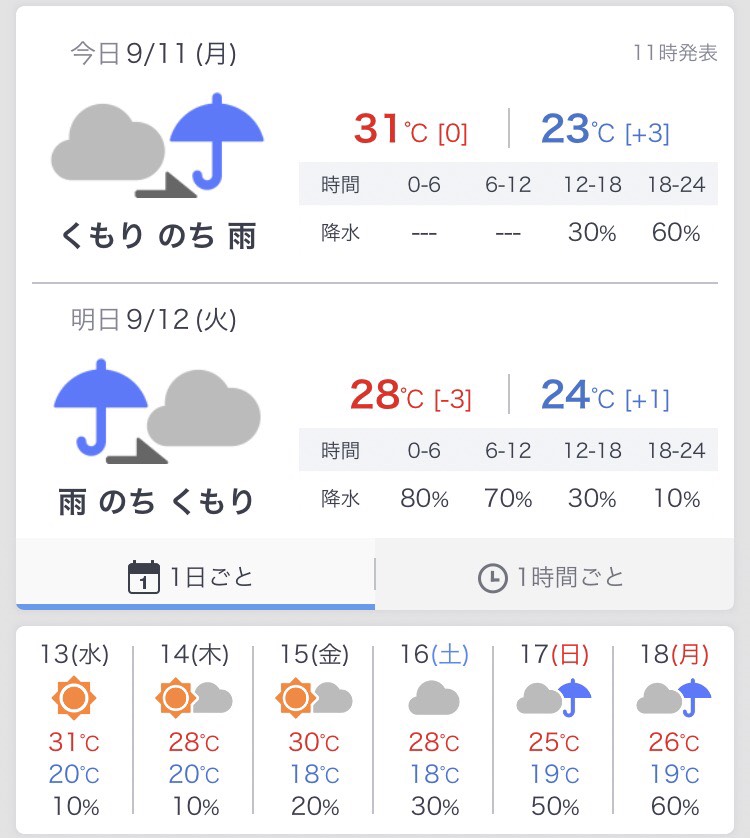
Task: Click the cloud icon for Saturday 16
Action: (x=434, y=698)
